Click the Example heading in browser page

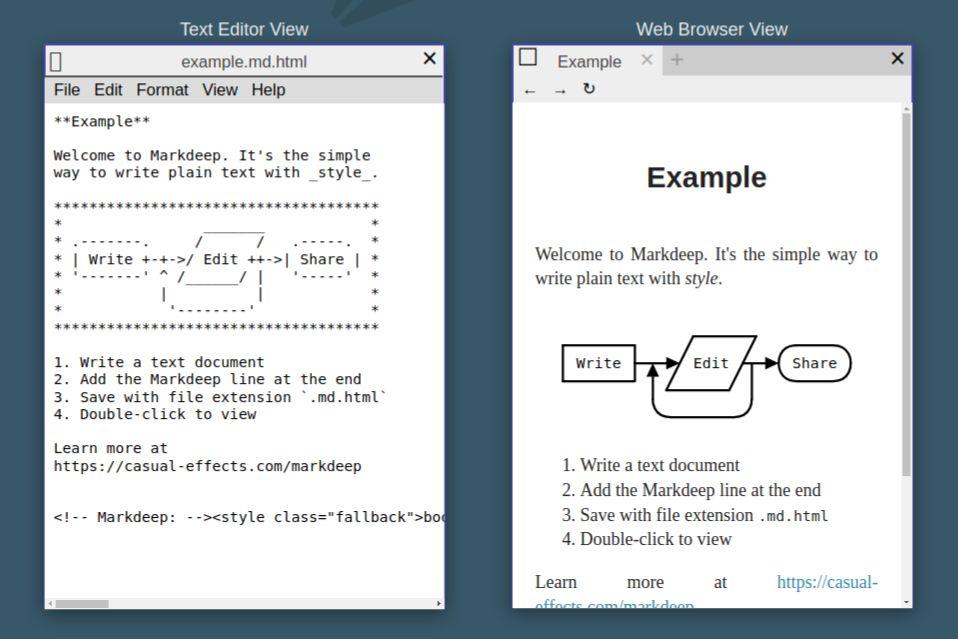click(x=706, y=178)
